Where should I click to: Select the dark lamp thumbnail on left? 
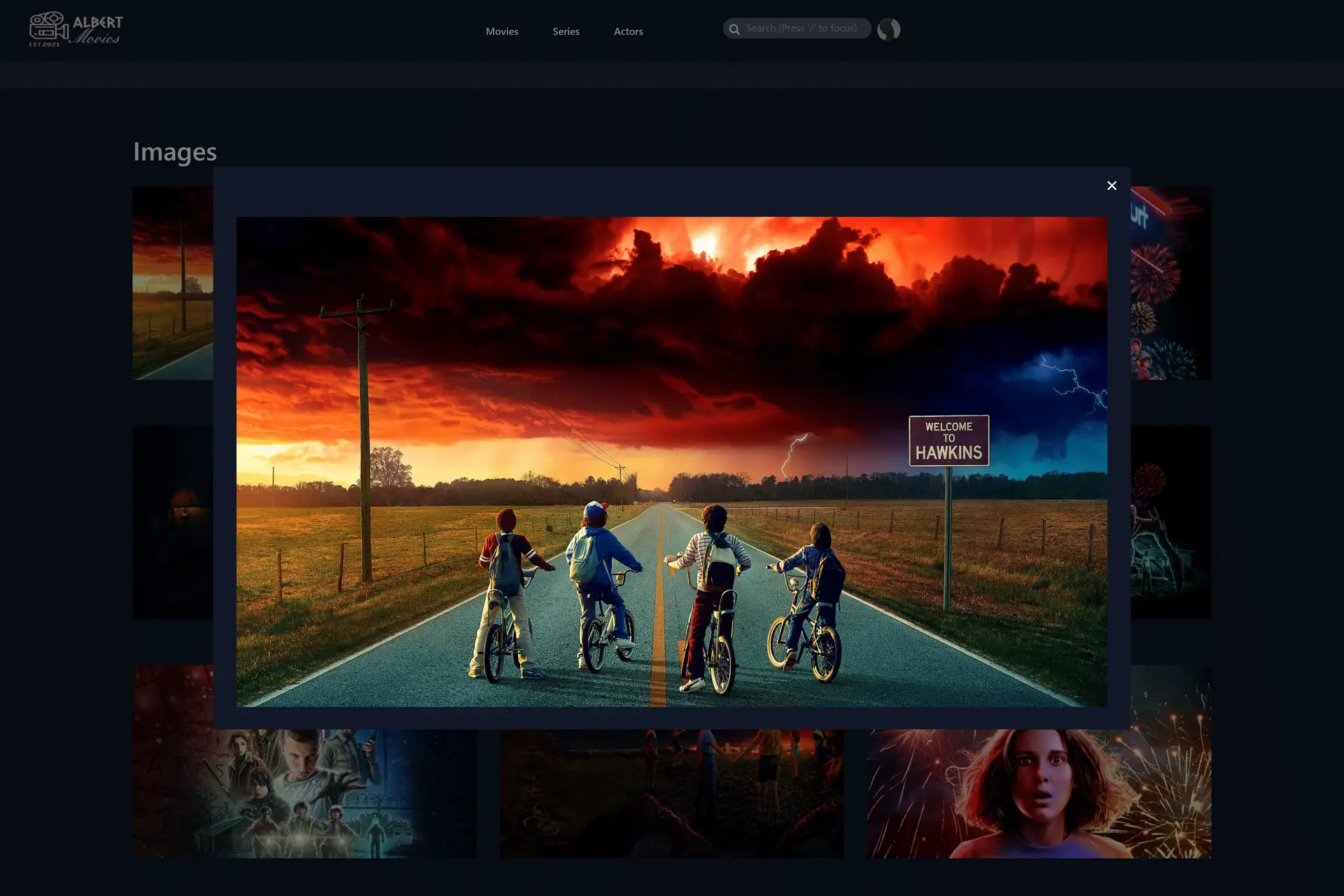[x=173, y=521]
